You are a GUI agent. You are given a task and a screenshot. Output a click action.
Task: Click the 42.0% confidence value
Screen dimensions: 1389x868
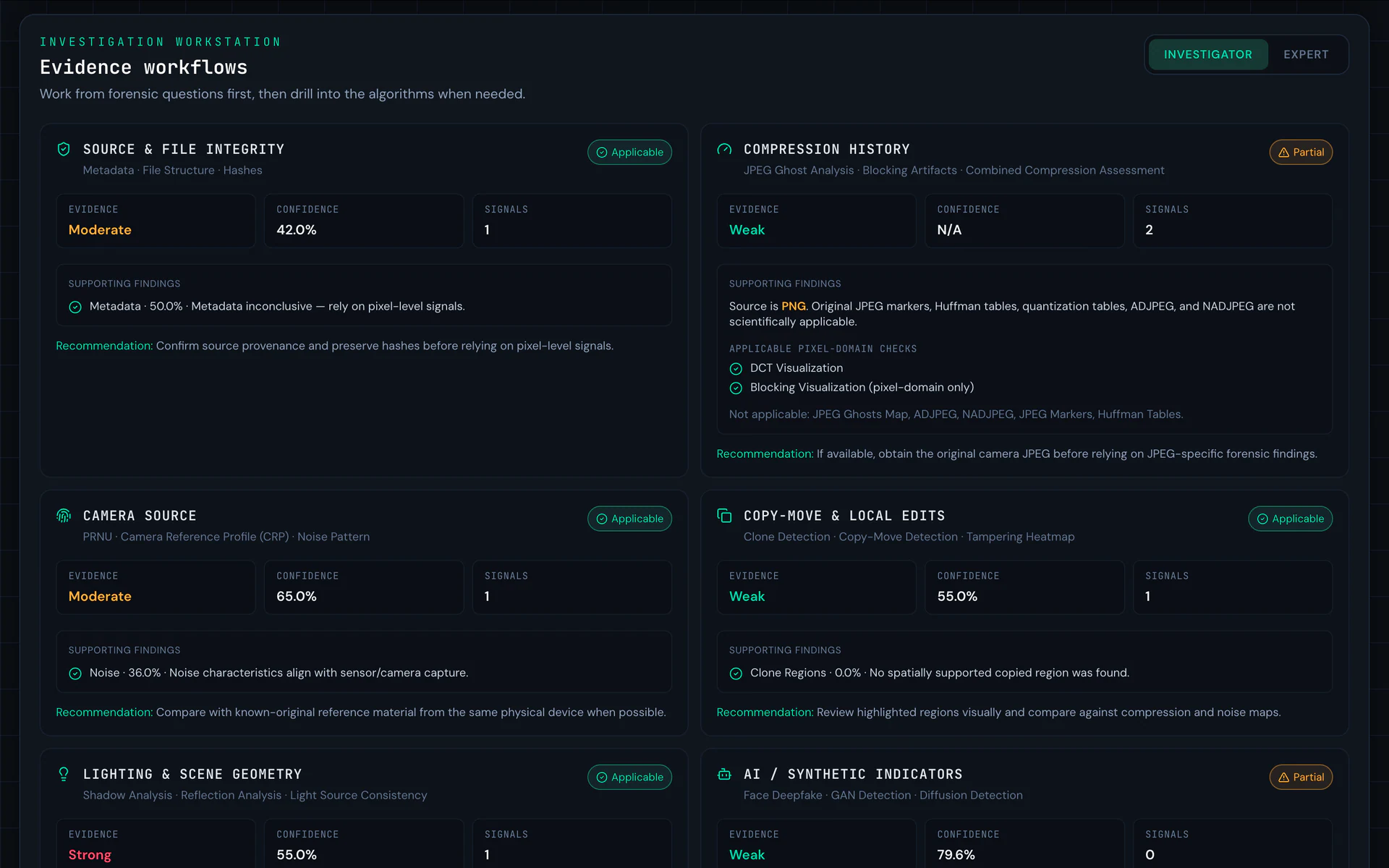tap(297, 230)
